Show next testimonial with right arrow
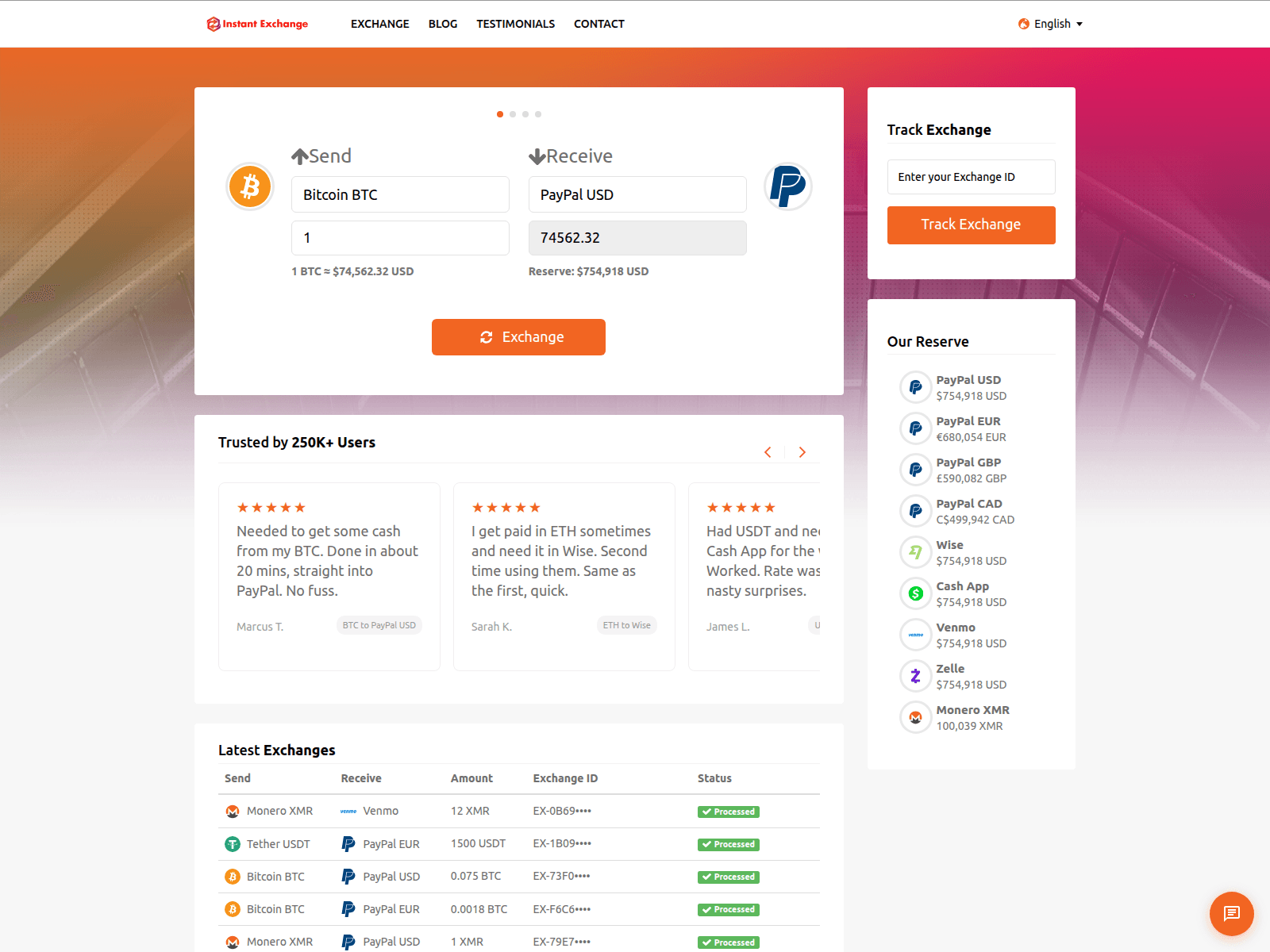Viewport: 1270px width, 952px height. (802, 452)
